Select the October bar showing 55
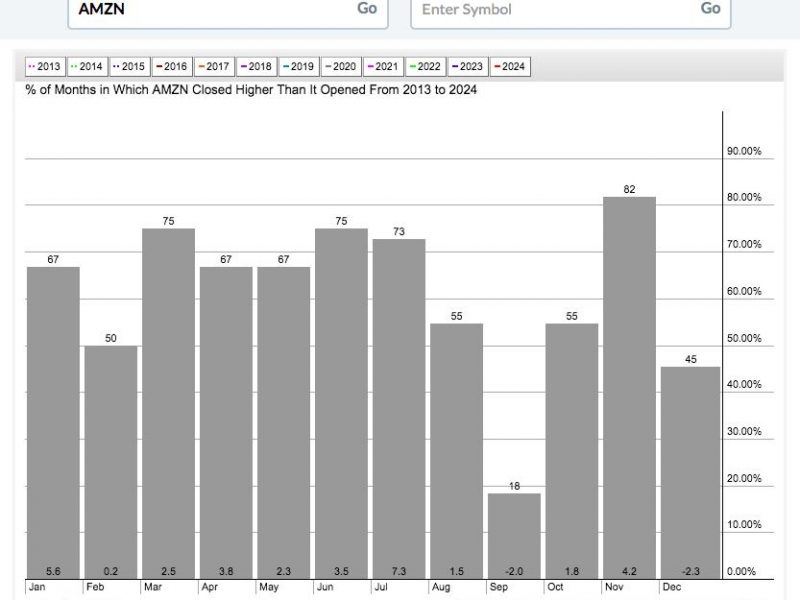800x600 pixels. (x=572, y=451)
